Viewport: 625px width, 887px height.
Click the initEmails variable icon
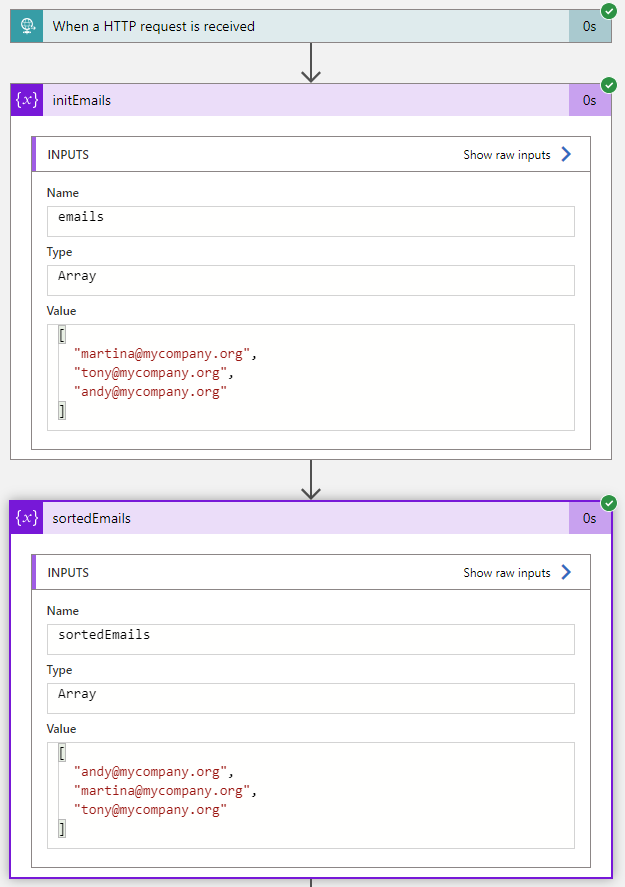pos(27,100)
